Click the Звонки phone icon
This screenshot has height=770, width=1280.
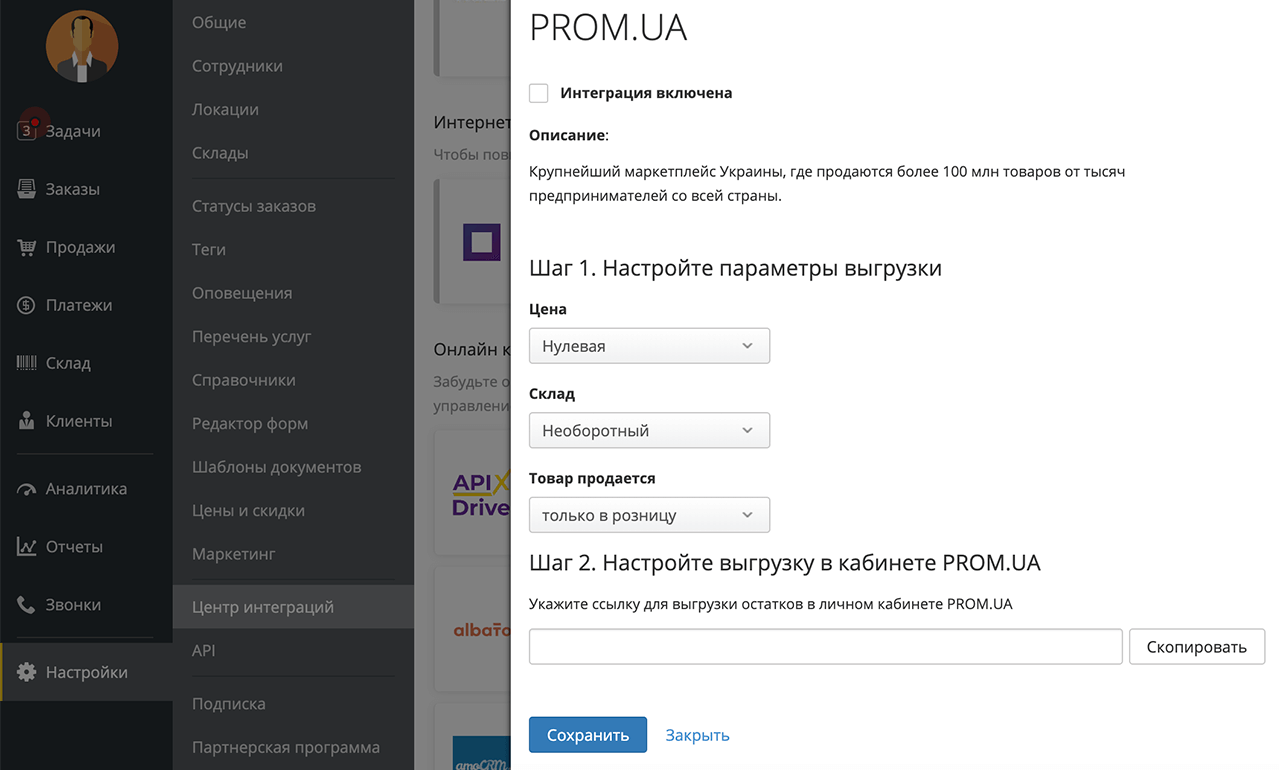tap(26, 605)
